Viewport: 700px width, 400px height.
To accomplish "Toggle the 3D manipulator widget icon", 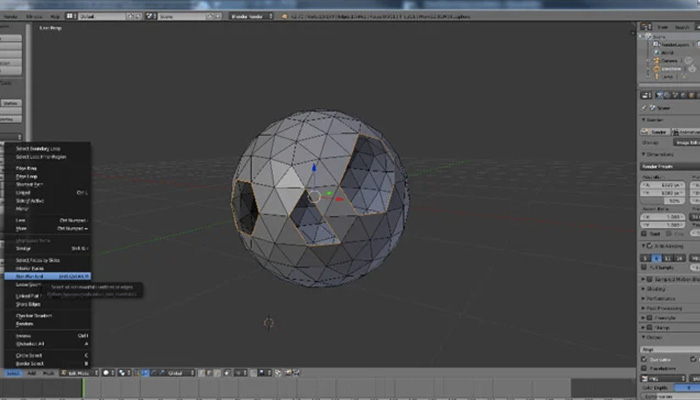I will (138, 373).
